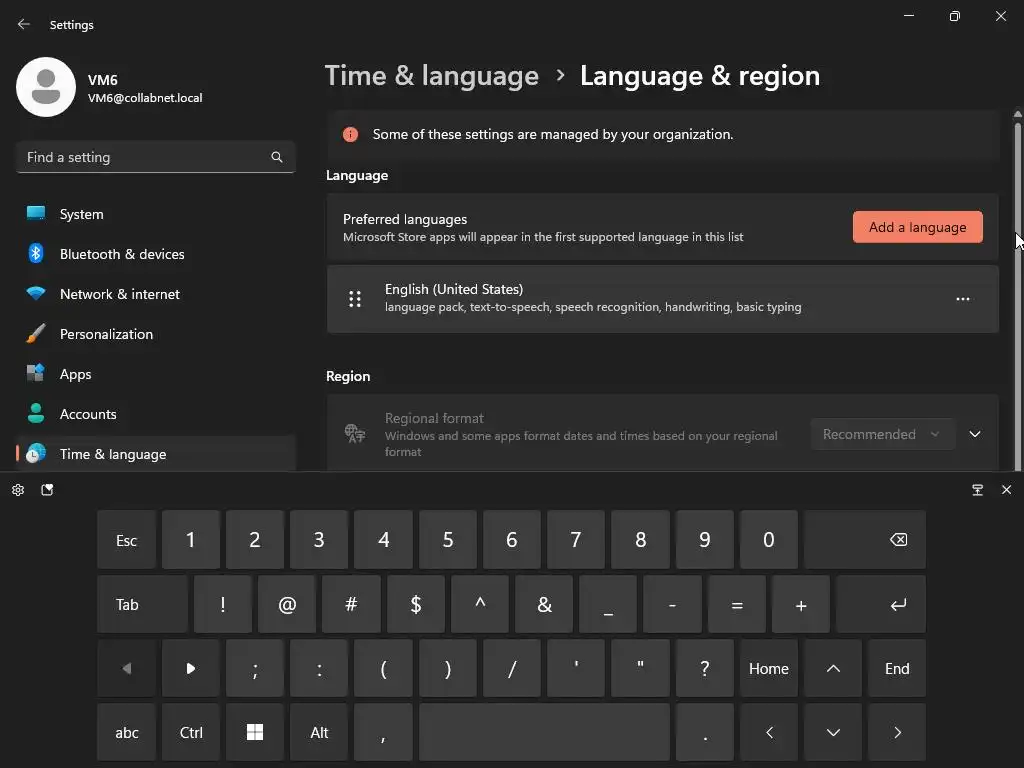Viewport: 1024px width, 768px height.
Task: Open the Apps settings category
Action: click(x=155, y=374)
